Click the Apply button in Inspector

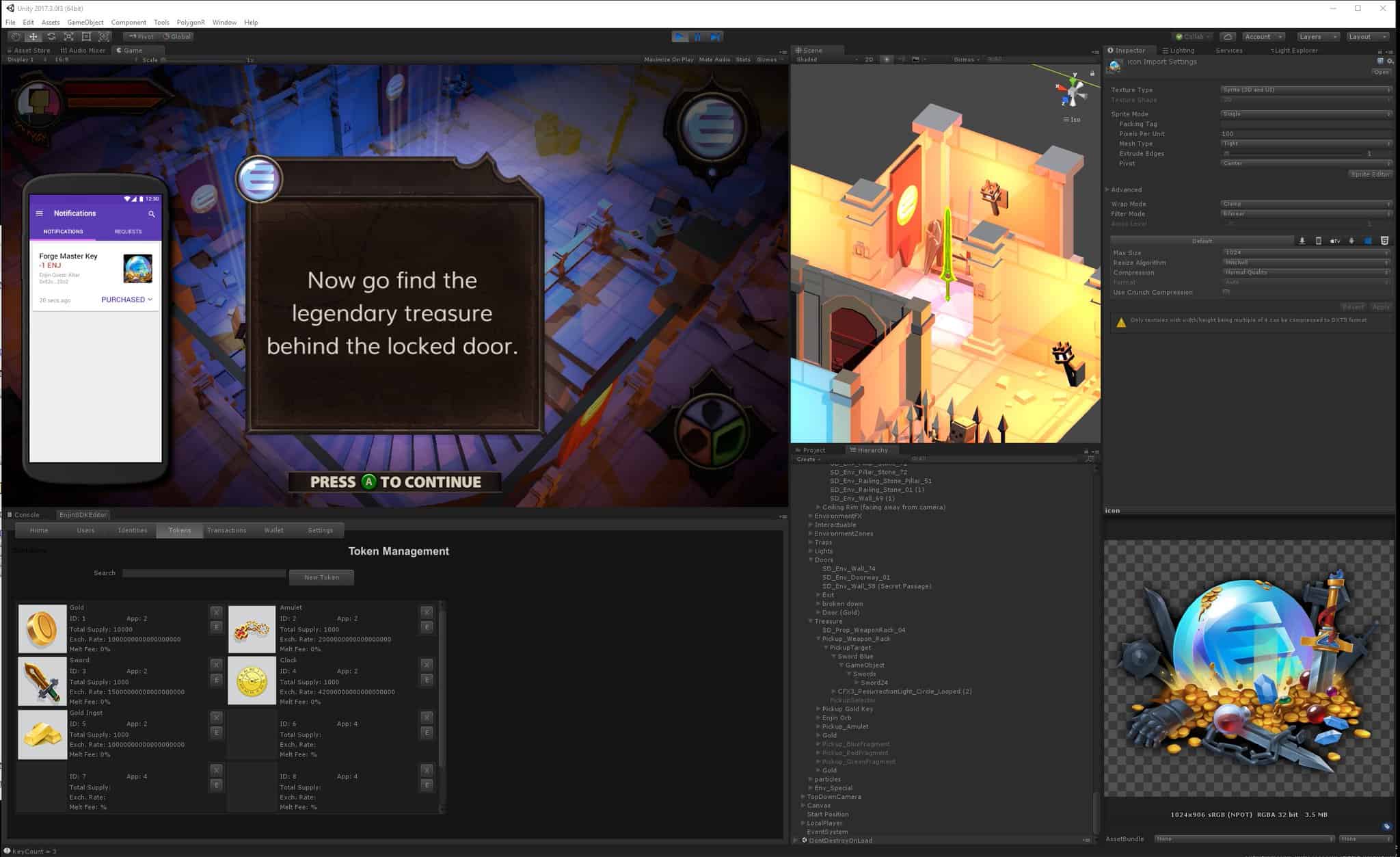pyautogui.click(x=1380, y=307)
